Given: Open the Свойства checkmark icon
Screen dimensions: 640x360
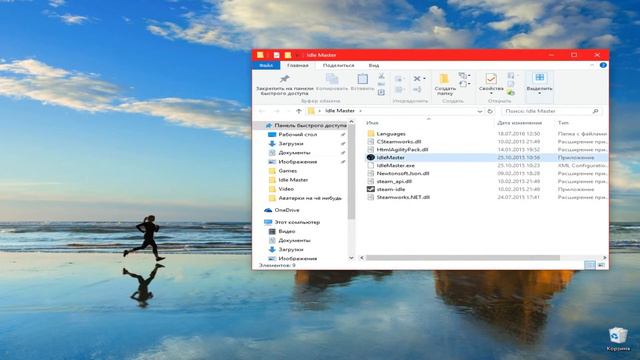Looking at the screenshot, I should [491, 78].
